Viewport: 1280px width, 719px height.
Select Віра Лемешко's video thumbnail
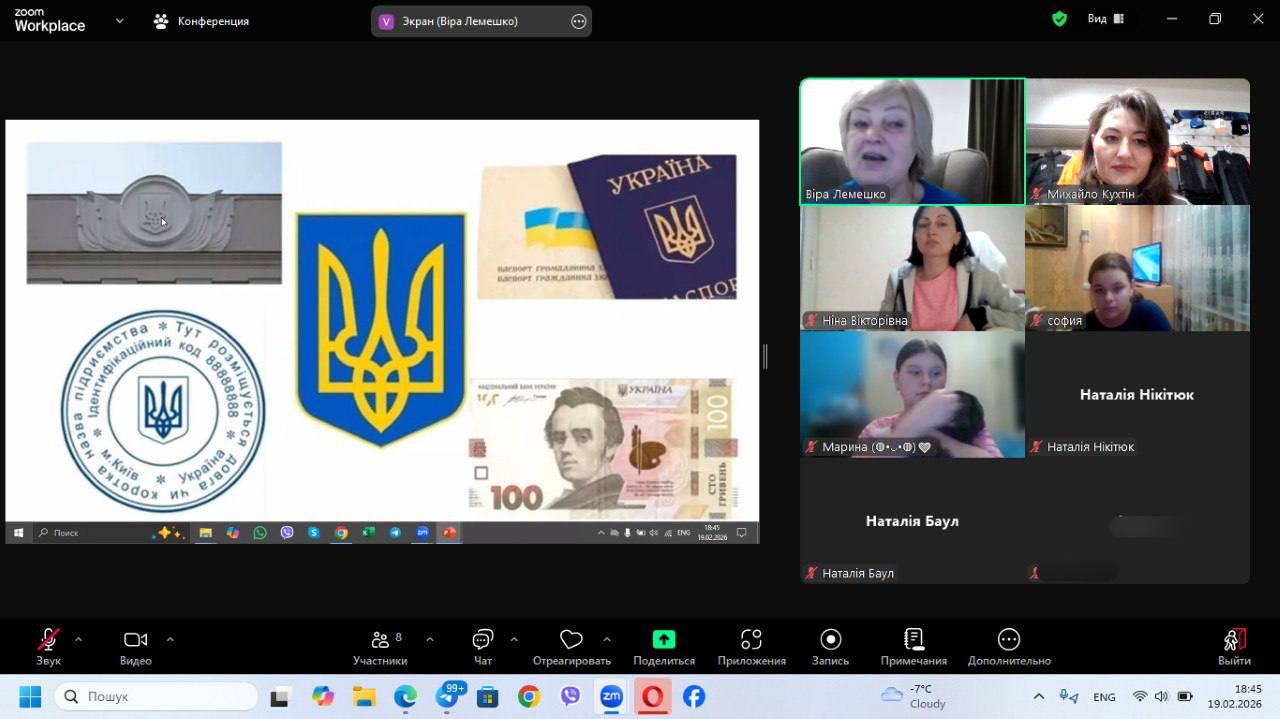[912, 141]
